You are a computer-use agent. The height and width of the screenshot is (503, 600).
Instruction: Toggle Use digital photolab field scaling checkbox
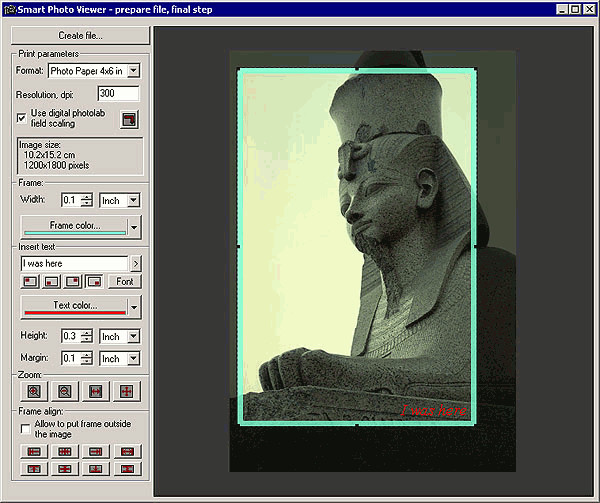point(21,118)
